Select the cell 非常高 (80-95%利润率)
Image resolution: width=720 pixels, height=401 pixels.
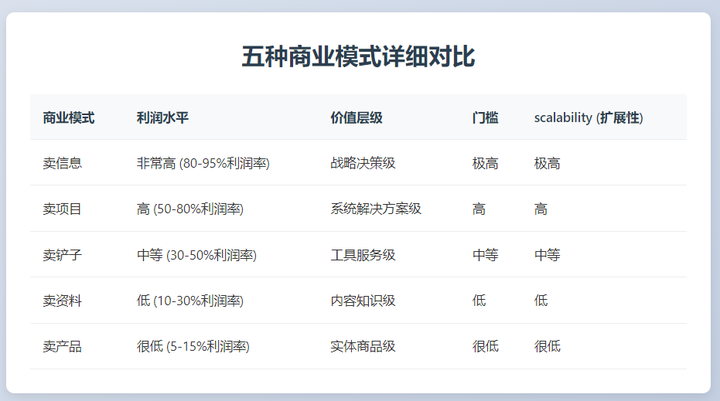point(203,163)
